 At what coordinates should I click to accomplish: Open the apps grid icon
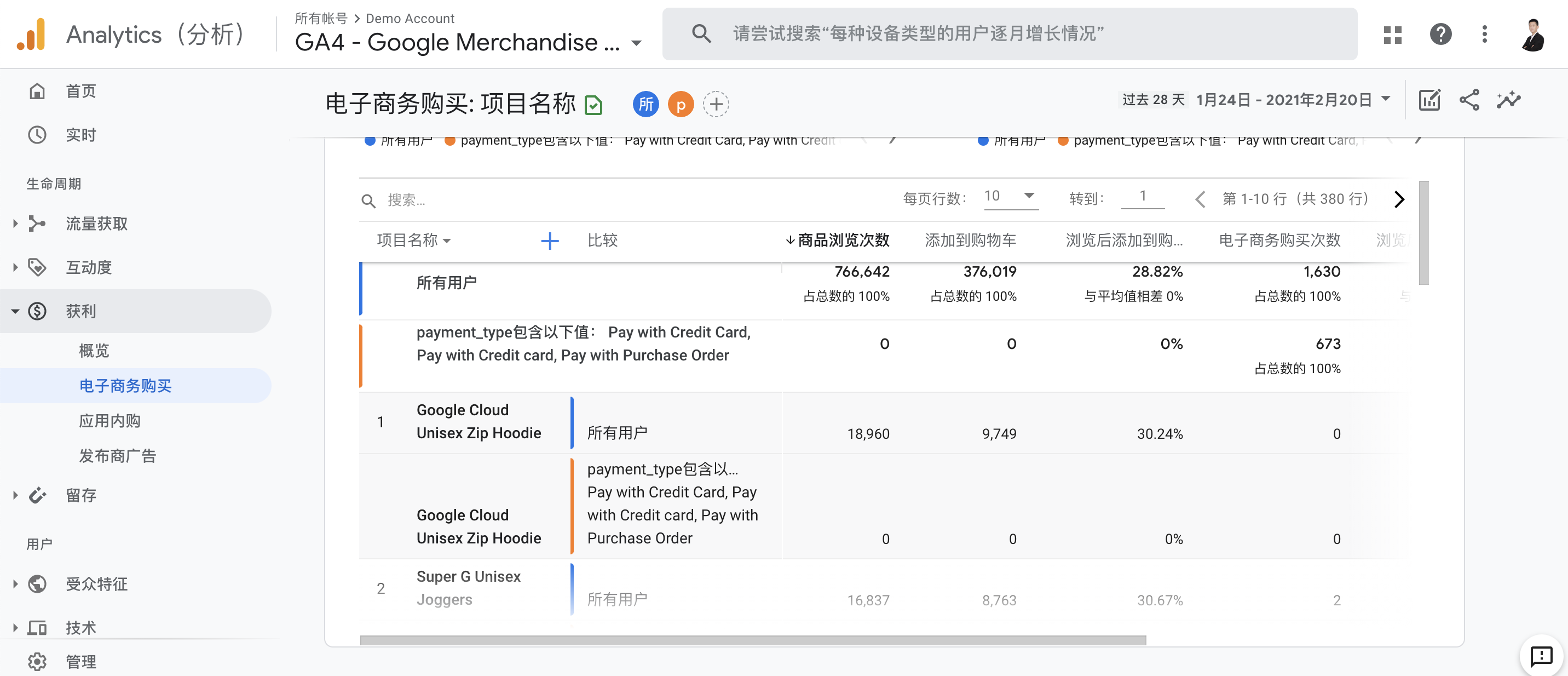tap(1392, 34)
